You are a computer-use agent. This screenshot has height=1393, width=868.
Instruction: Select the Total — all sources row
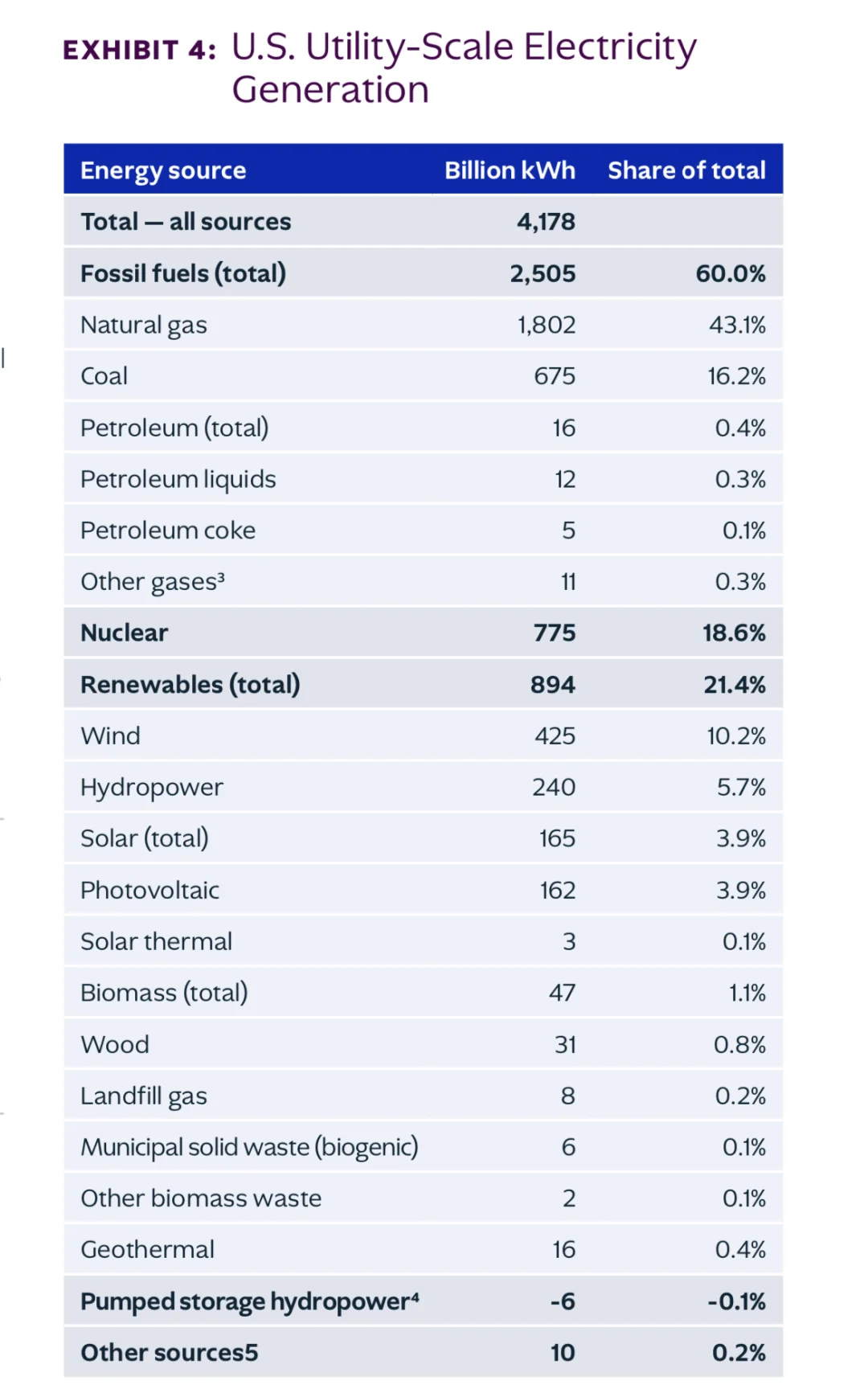pos(424,221)
